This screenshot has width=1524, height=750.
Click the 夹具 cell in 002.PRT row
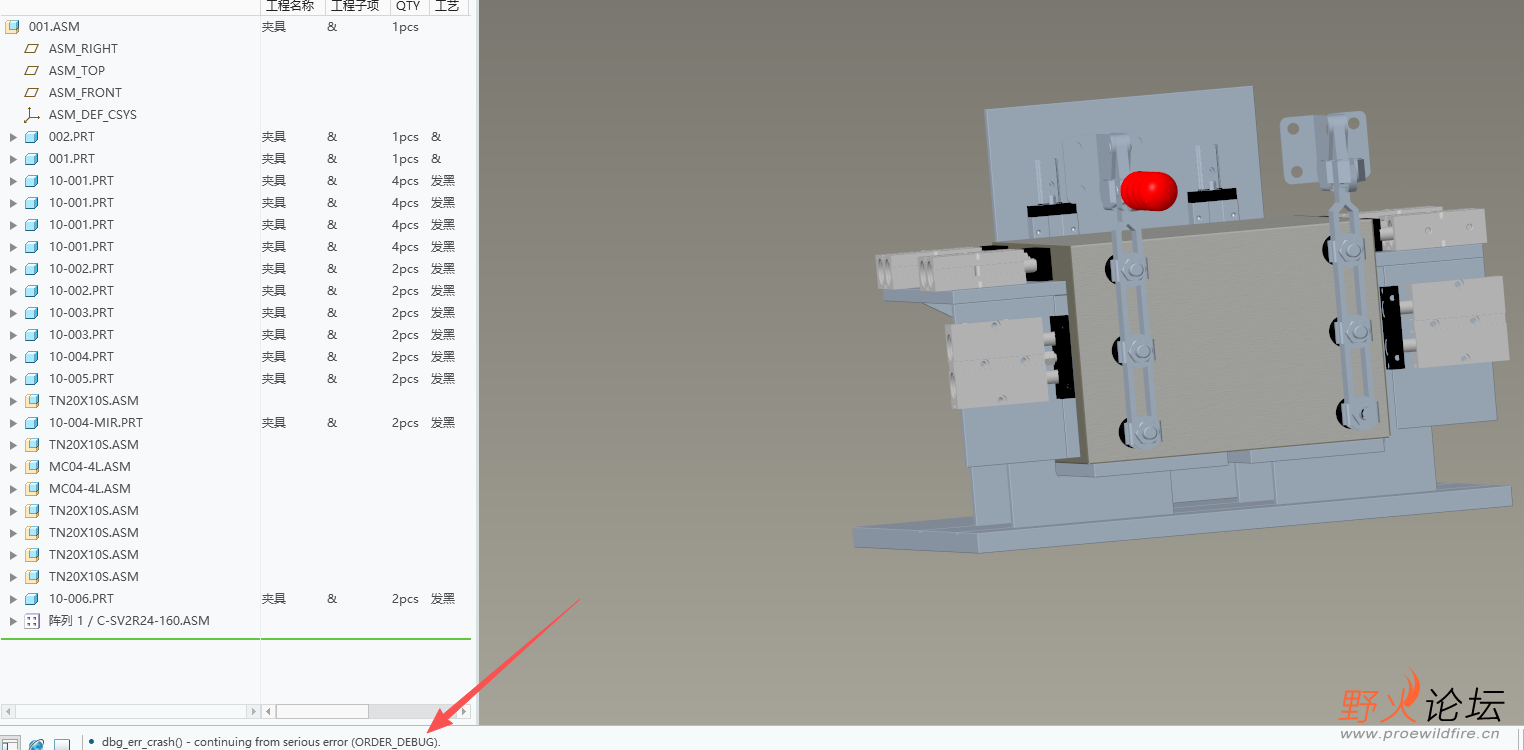click(274, 137)
